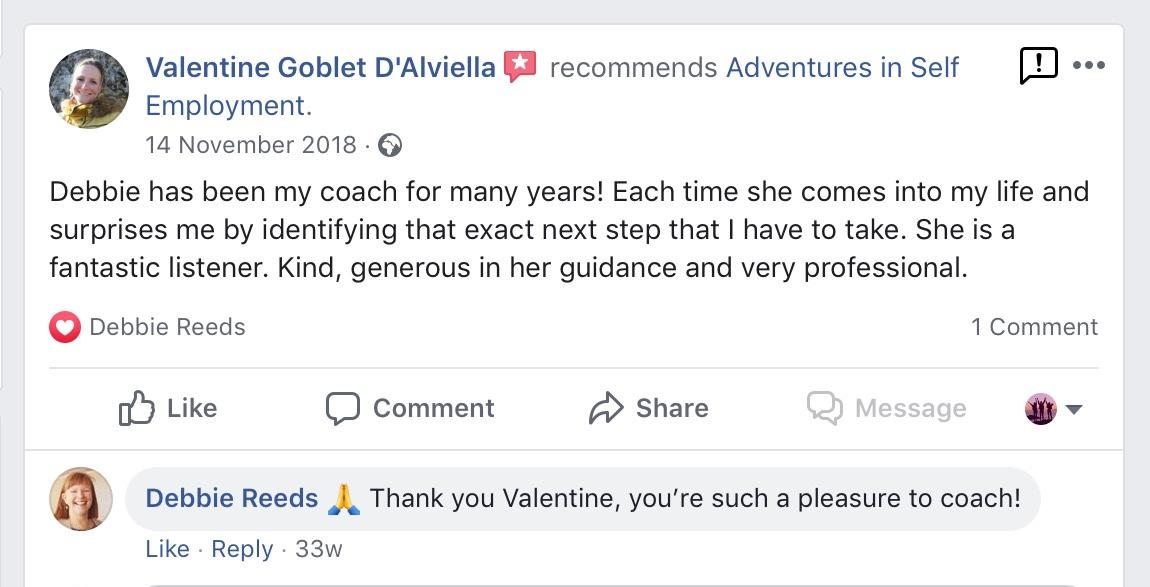Click the 14 November 2018 timestamp
The image size is (1150, 587).
251,145
